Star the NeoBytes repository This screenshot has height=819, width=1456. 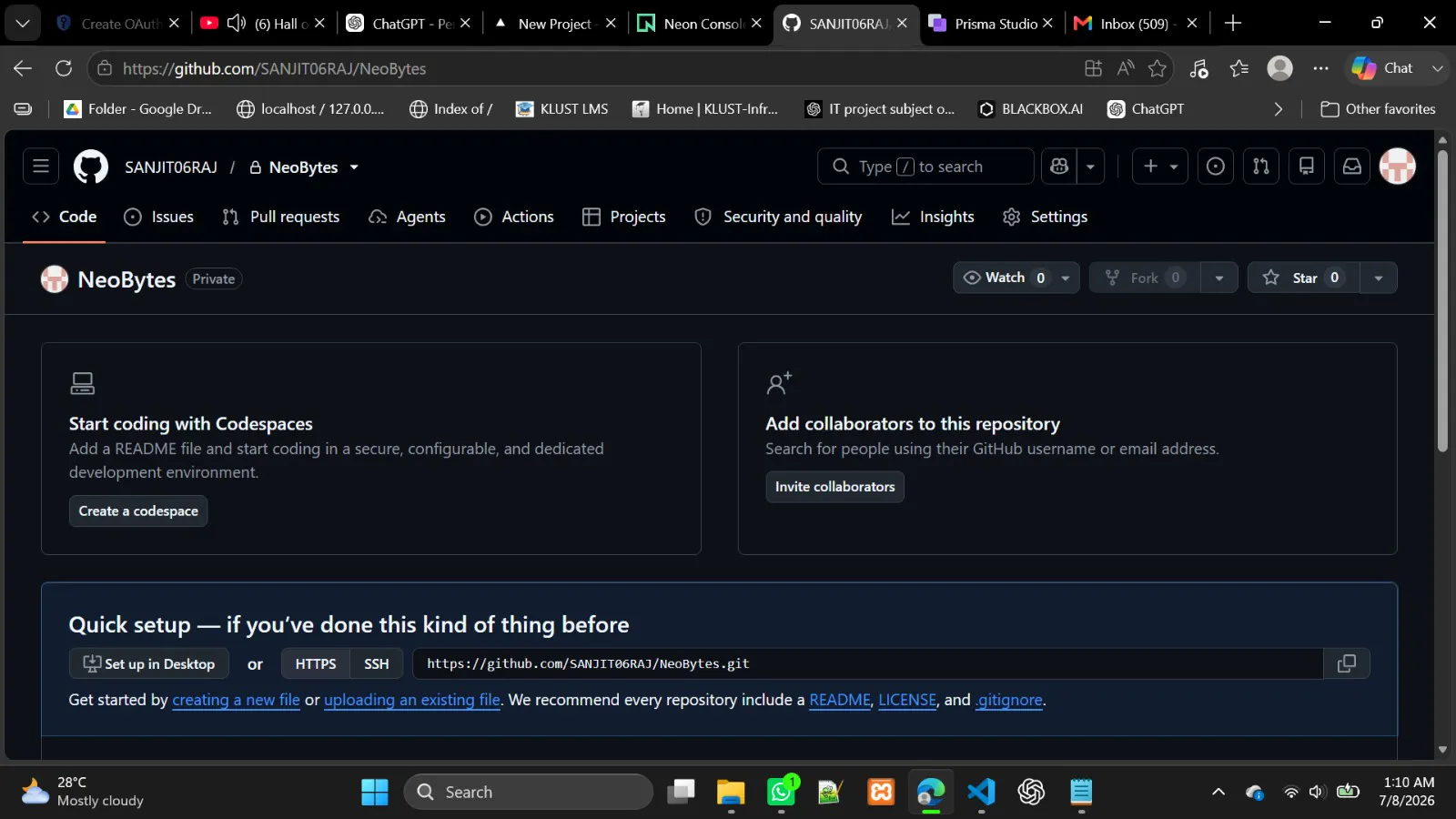click(x=1304, y=278)
